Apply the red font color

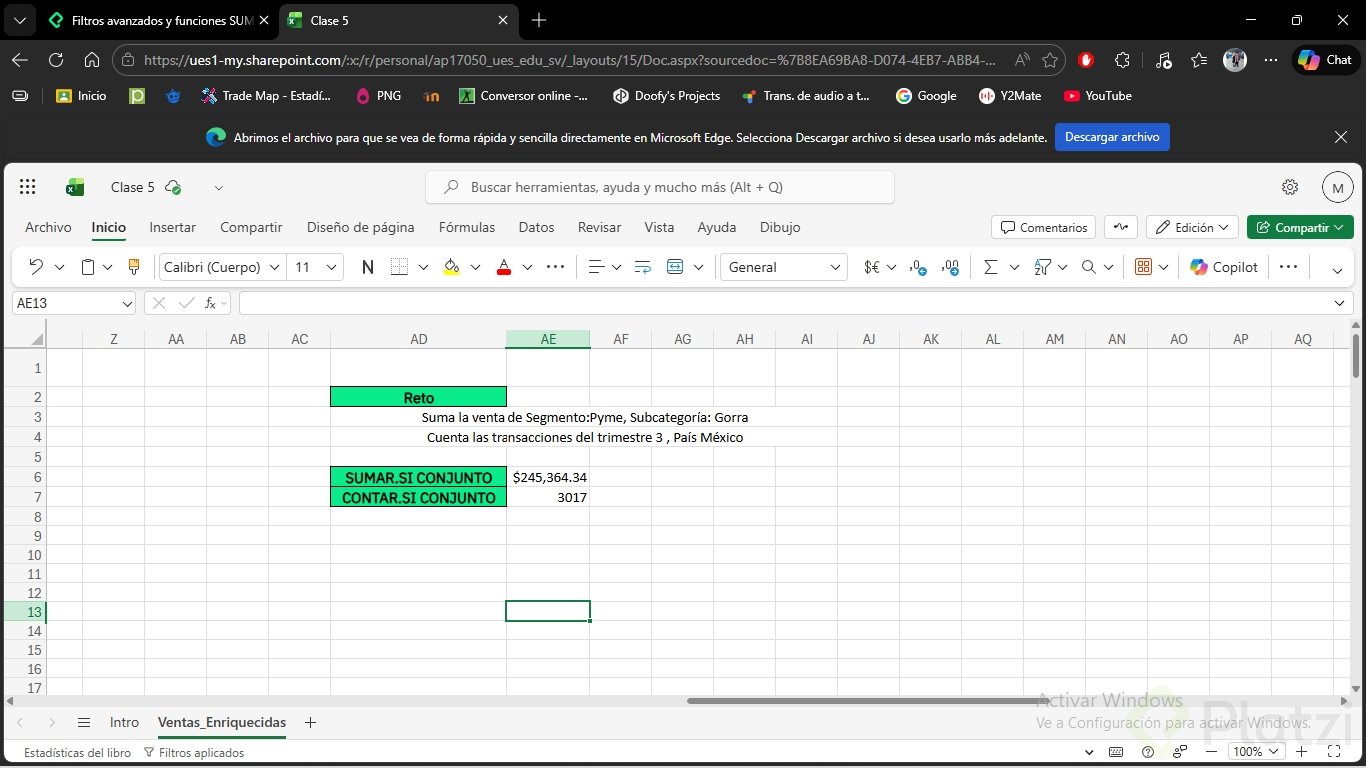[x=504, y=267]
